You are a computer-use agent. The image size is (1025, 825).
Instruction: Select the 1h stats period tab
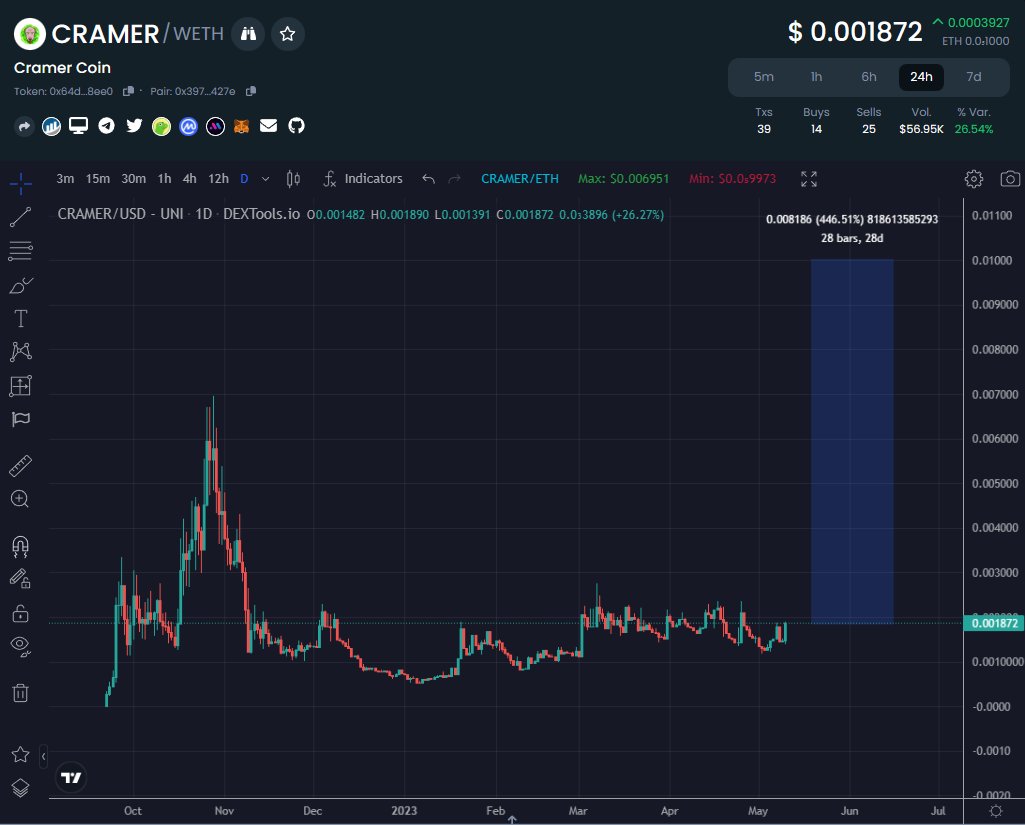[x=816, y=76]
